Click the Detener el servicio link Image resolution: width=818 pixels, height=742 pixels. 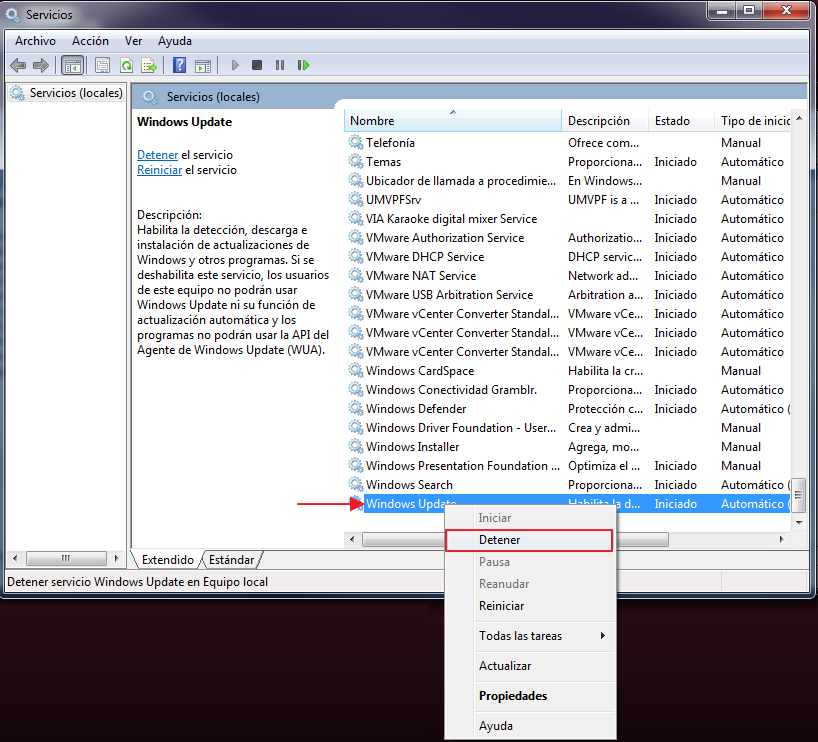coord(158,155)
